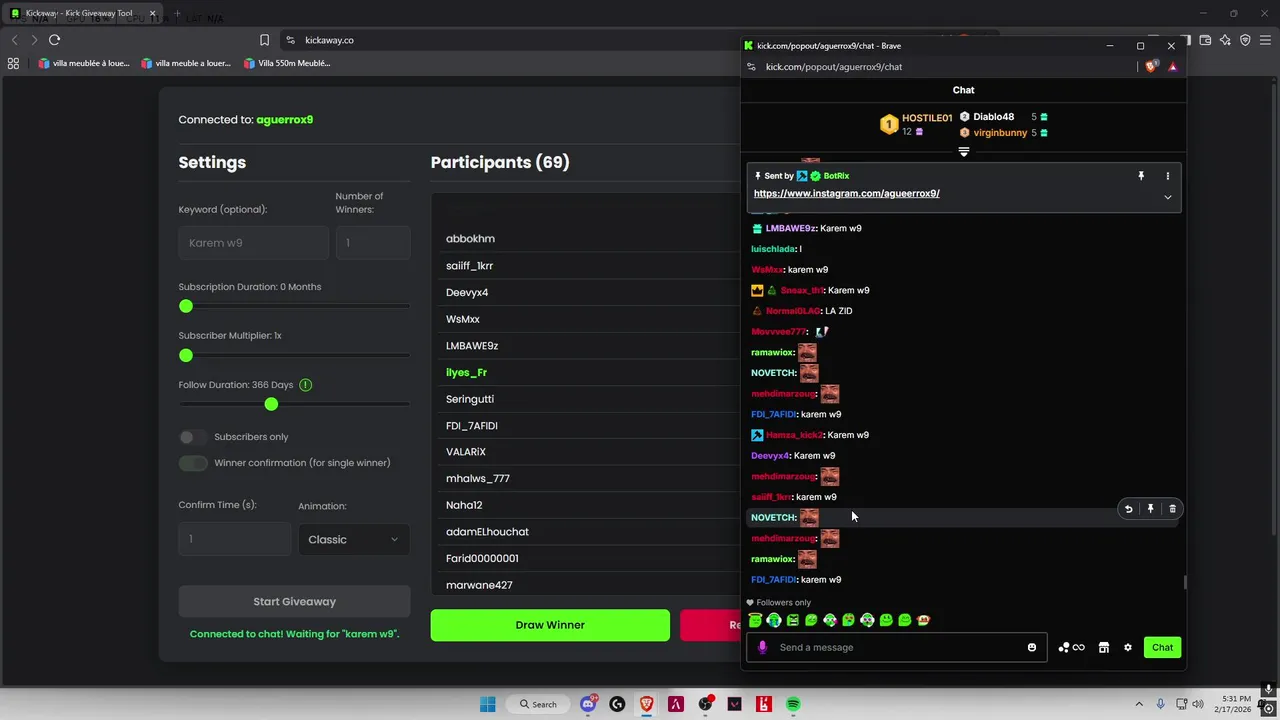Click the Brave Shields icon in chat popup

(x=1151, y=67)
